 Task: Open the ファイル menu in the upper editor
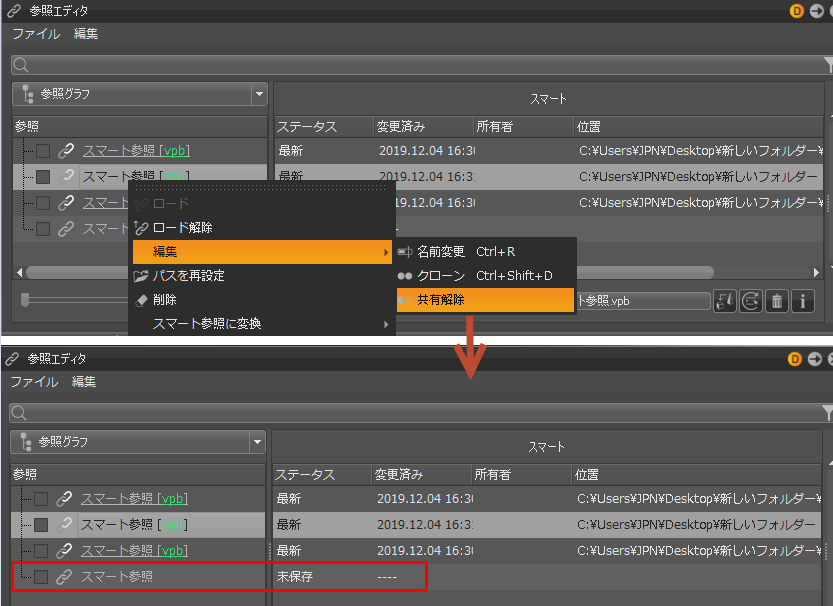pyautogui.click(x=36, y=33)
